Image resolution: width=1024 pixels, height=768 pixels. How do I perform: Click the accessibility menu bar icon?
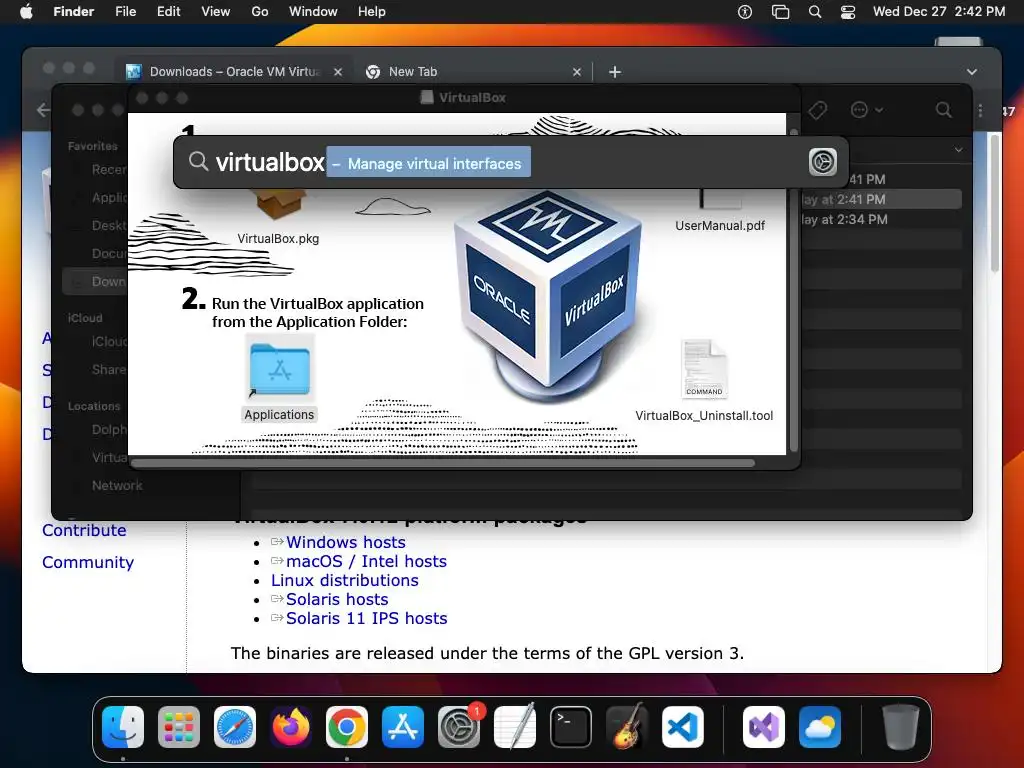pos(744,12)
